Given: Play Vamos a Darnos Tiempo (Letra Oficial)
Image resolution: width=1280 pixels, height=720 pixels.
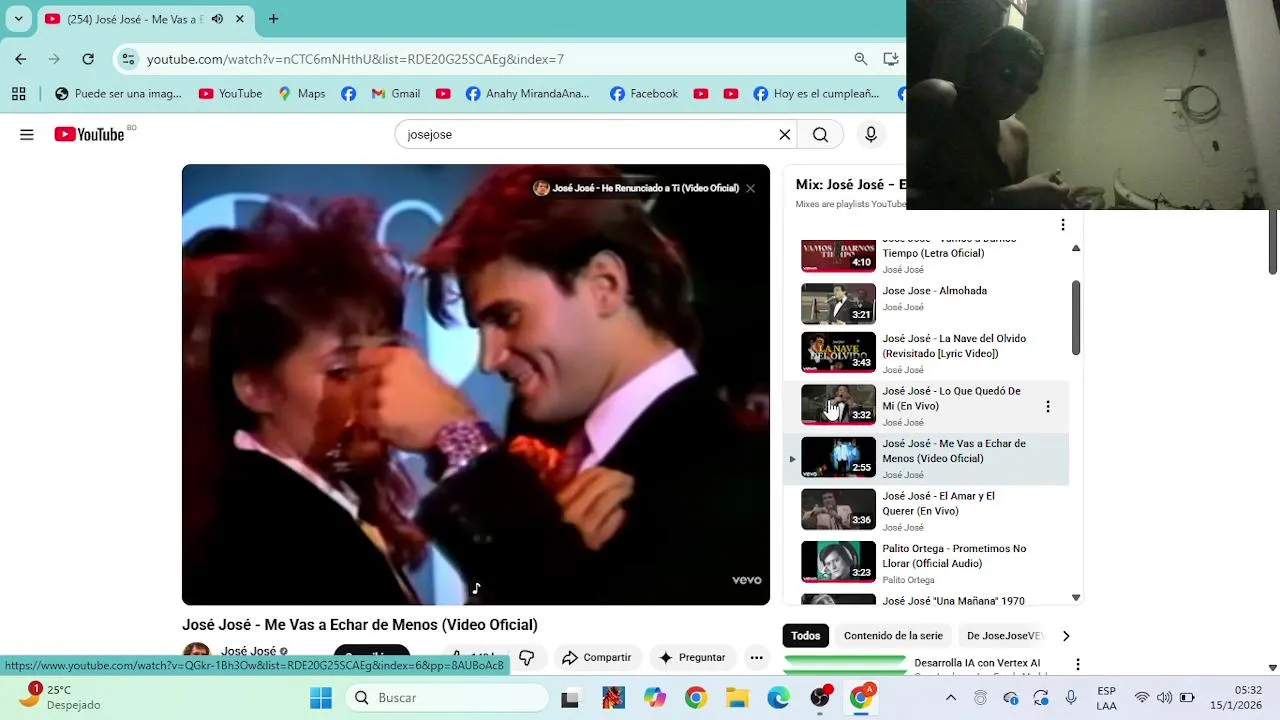Looking at the screenshot, I should 925,256.
